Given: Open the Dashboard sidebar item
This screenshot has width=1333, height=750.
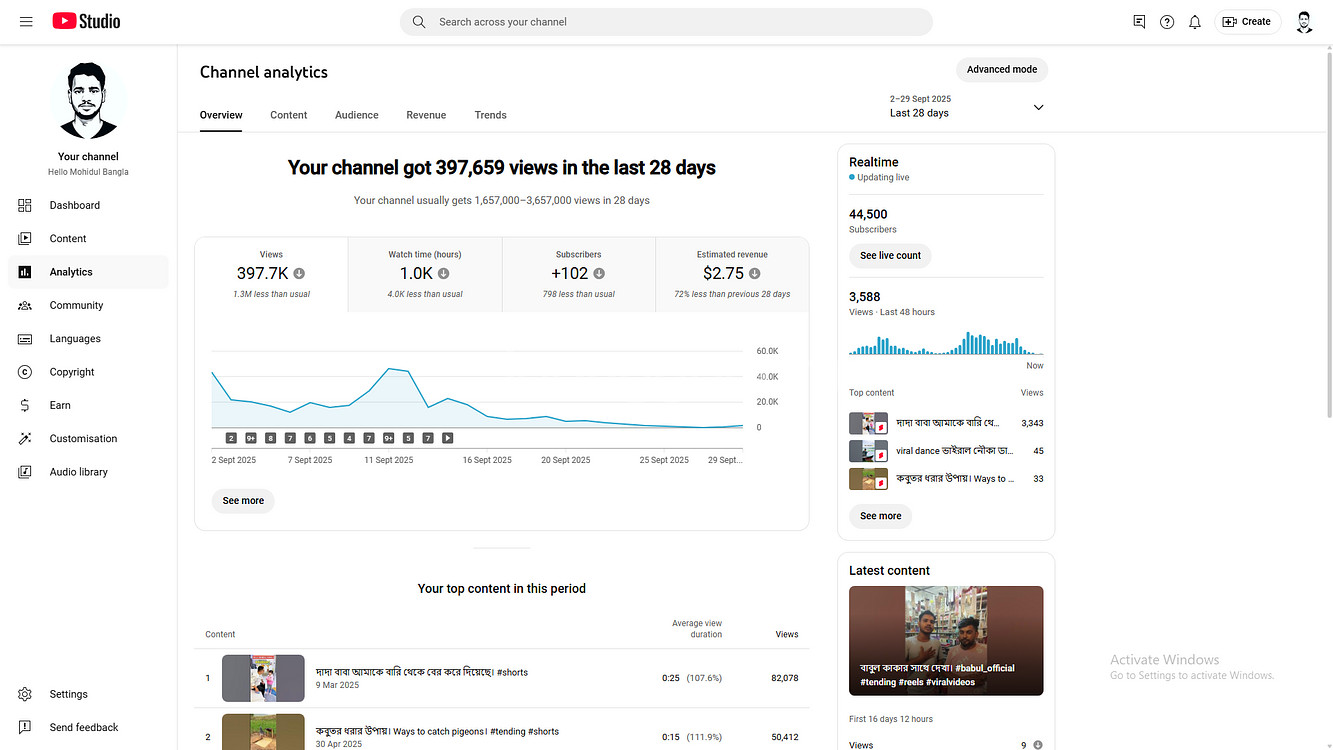Looking at the screenshot, I should (75, 205).
